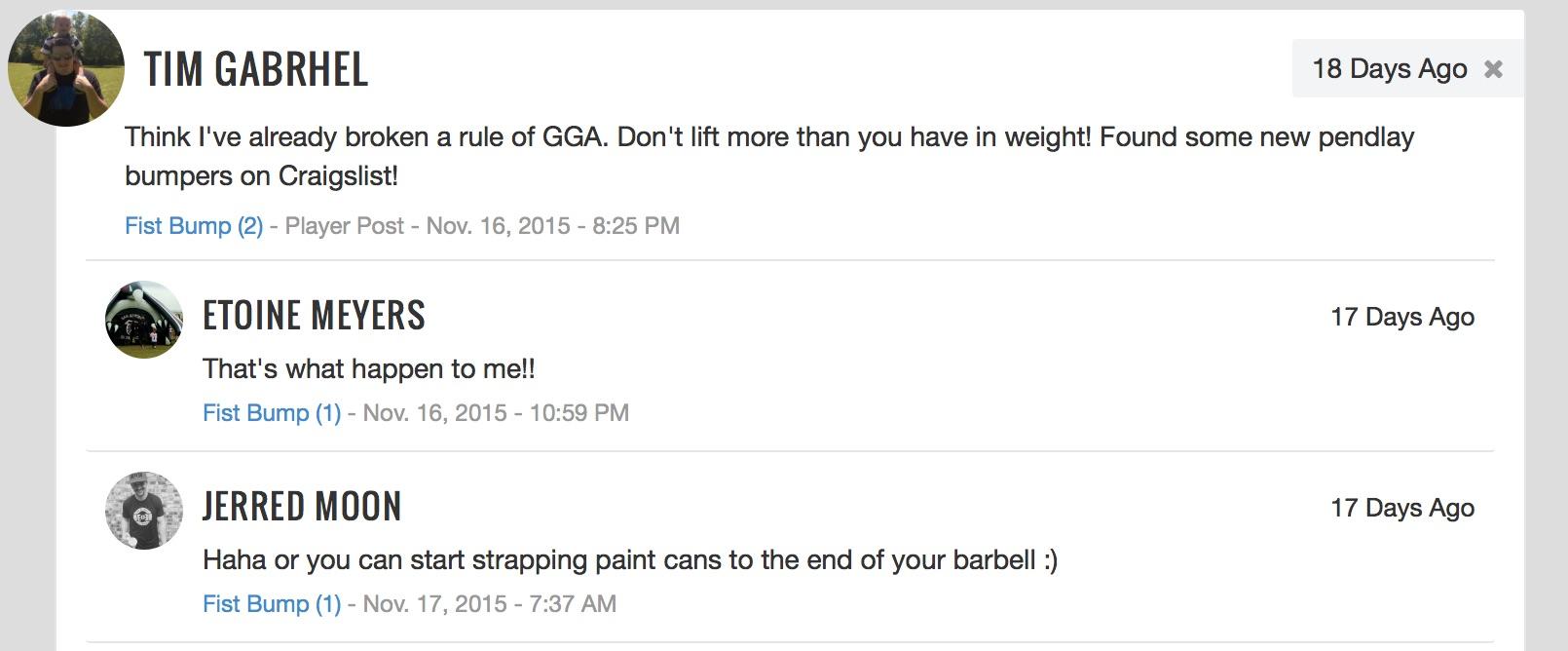Click Jerred Moon's 17 Days Ago timestamp
Image resolution: width=1568 pixels, height=651 pixels.
[1402, 508]
